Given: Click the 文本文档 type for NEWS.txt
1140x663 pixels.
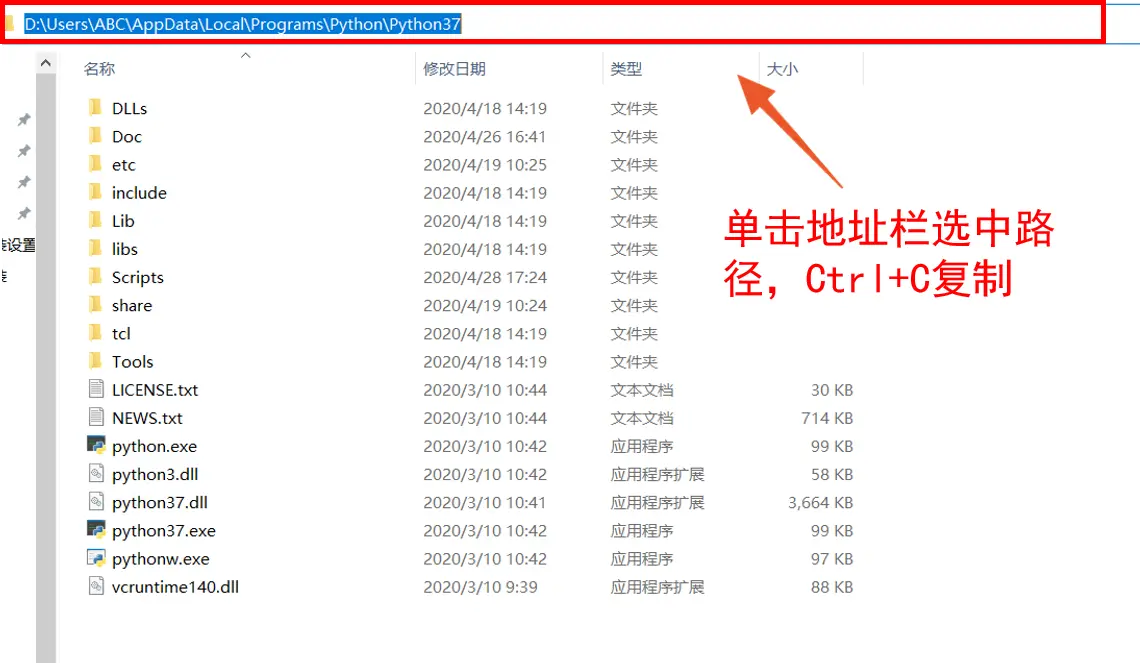Looking at the screenshot, I should click(642, 418).
